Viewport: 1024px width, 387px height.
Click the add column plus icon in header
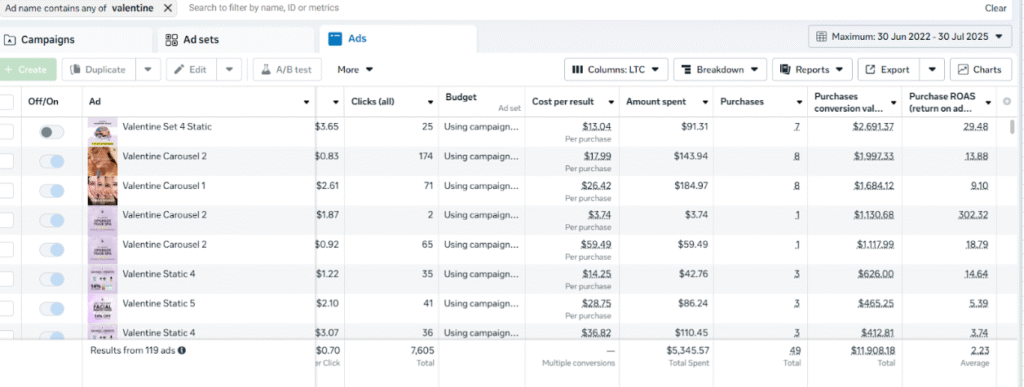coord(1006,102)
